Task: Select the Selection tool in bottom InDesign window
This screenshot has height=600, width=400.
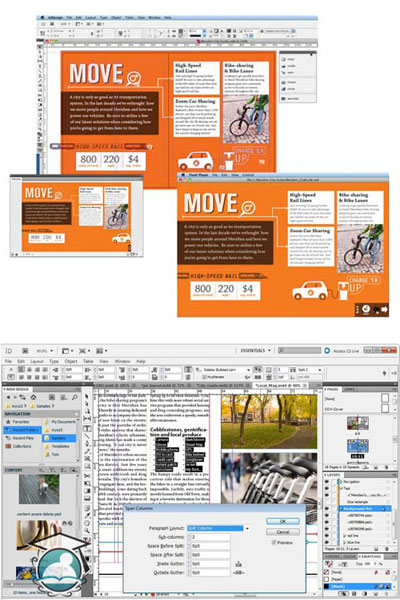Action: tap(87, 396)
